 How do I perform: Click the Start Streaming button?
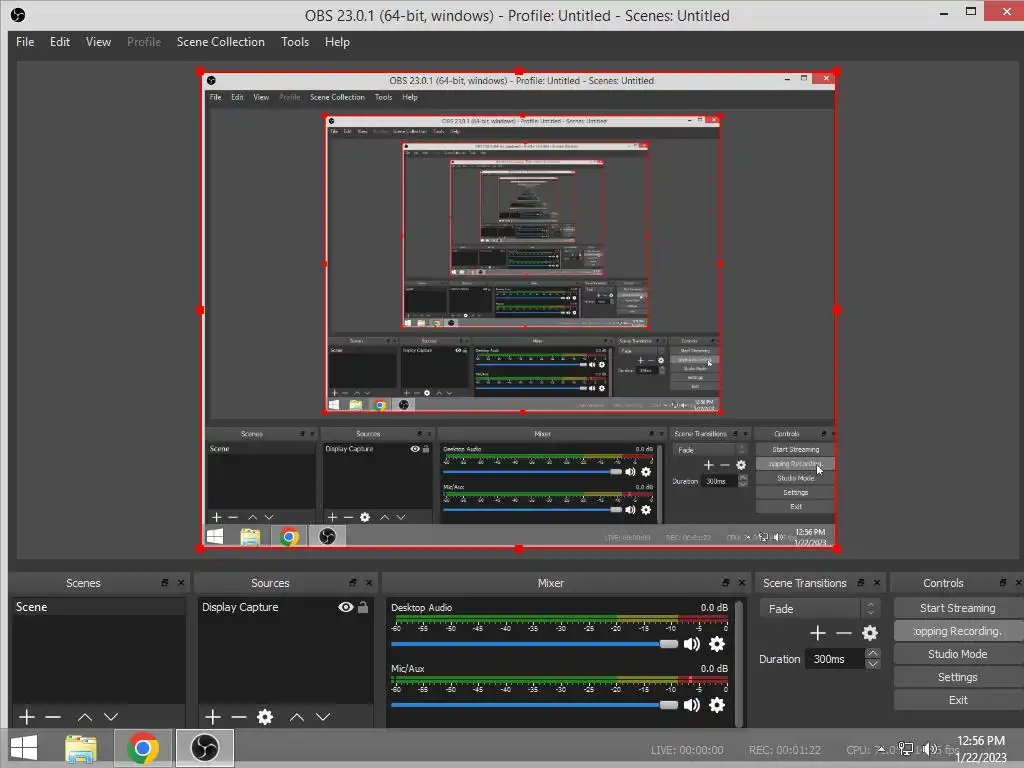[957, 608]
